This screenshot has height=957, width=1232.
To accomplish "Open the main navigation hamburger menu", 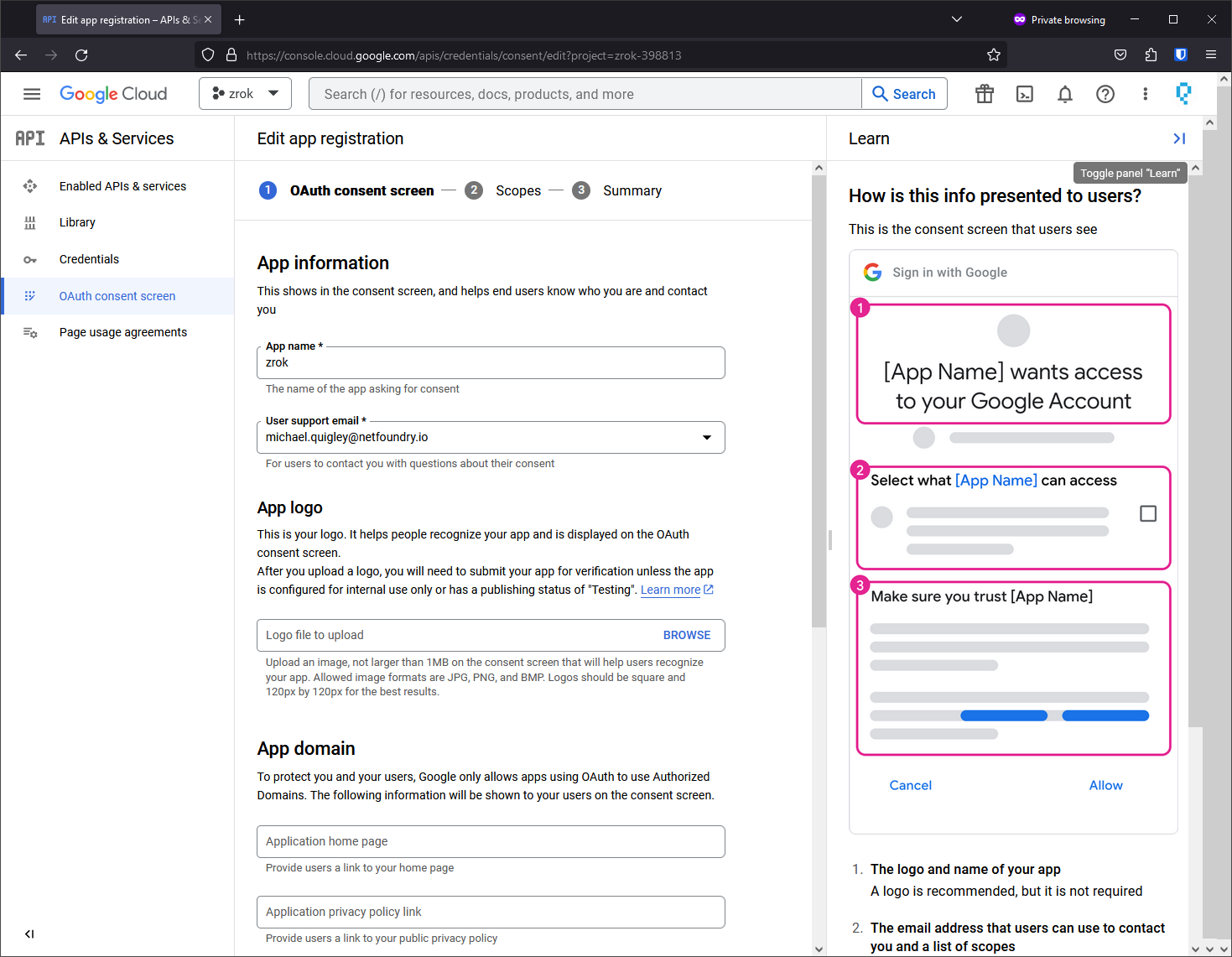I will click(32, 94).
